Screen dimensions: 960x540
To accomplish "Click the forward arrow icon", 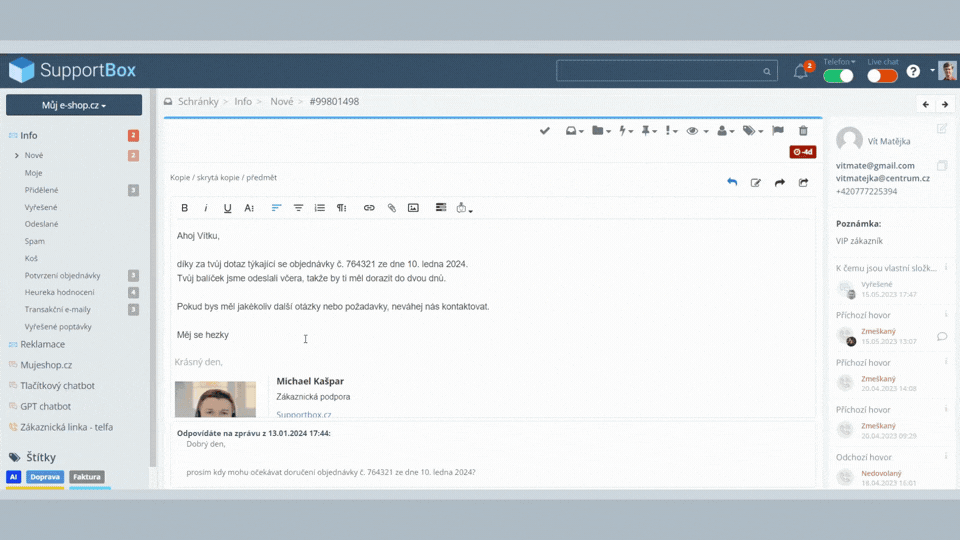I will point(780,182).
